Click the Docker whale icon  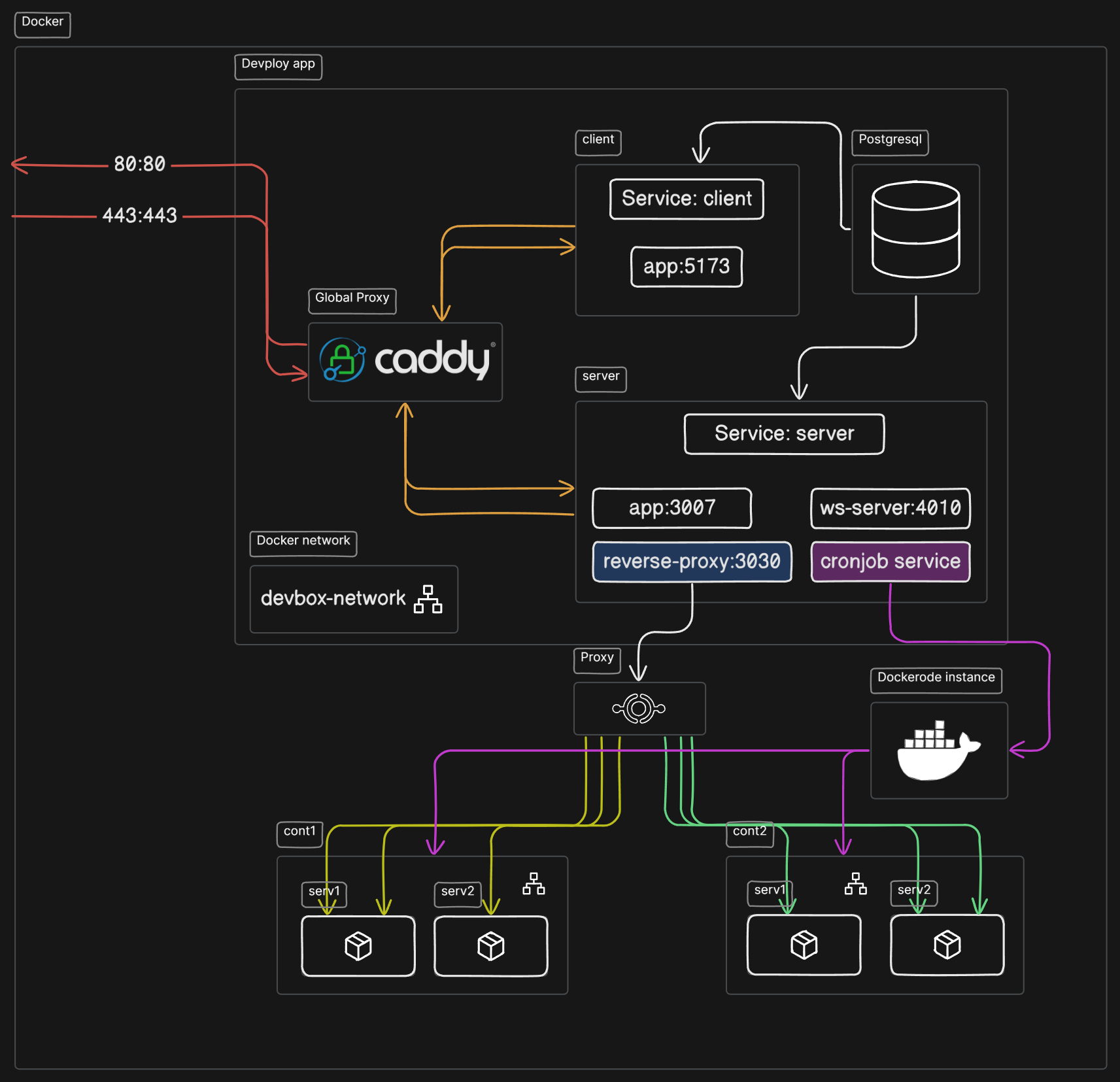(938, 751)
